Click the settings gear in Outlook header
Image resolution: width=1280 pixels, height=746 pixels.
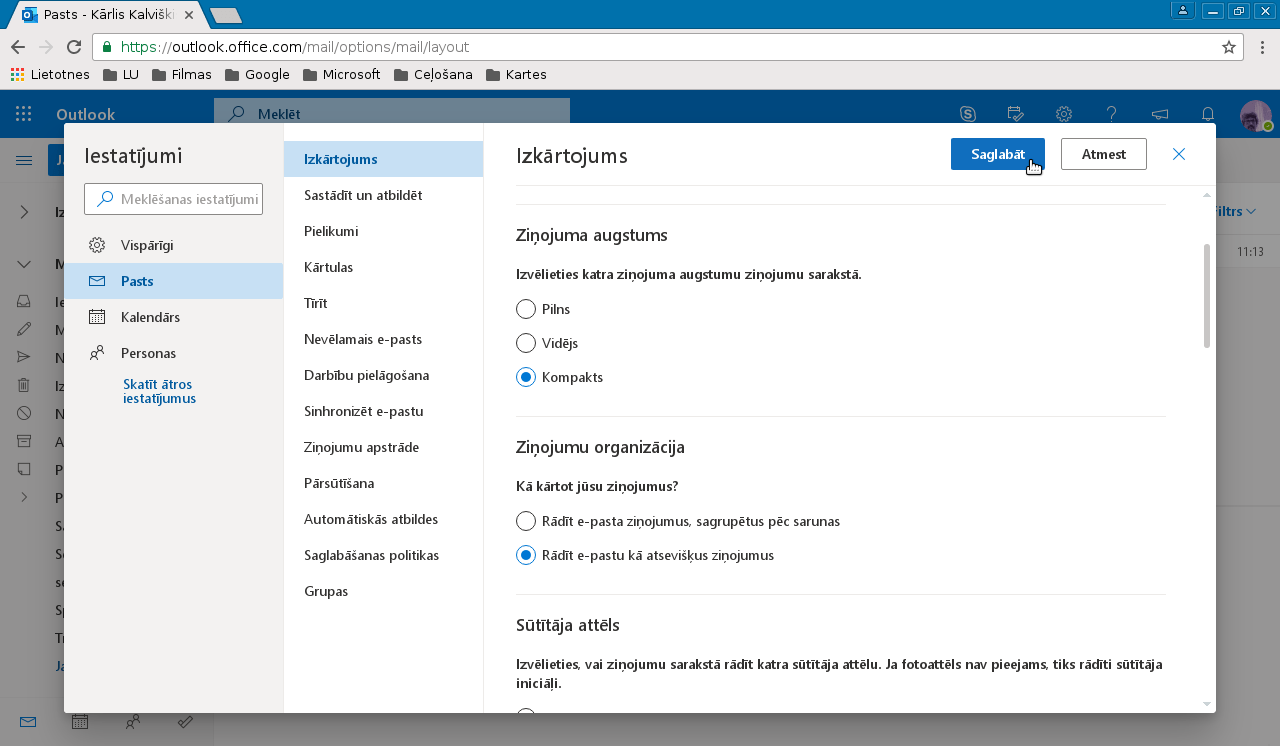[x=1064, y=114]
